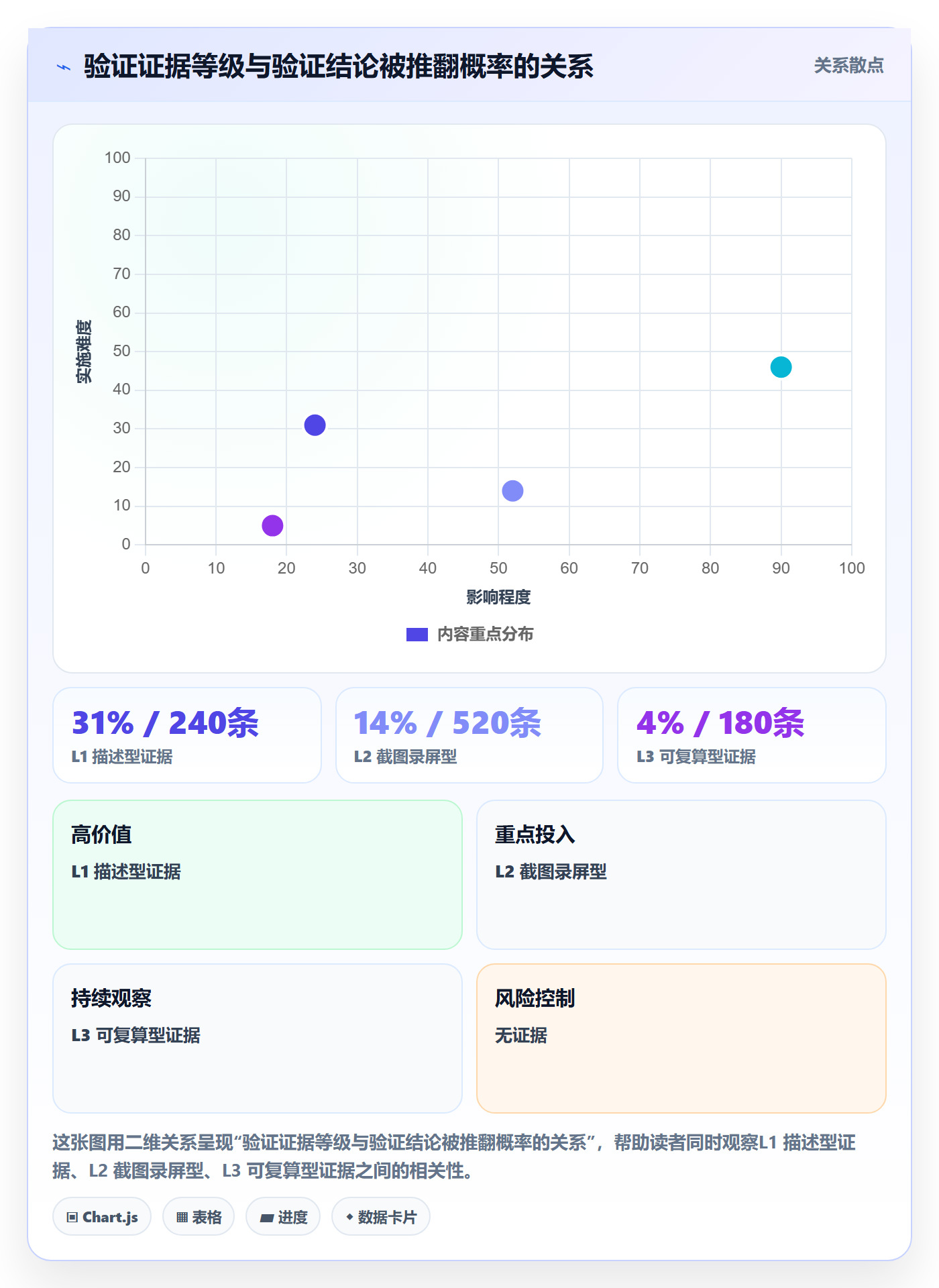Viewport: 939px width, 1288px height.
Task: Click the 影响程度 x-axis title
Action: [x=498, y=597]
